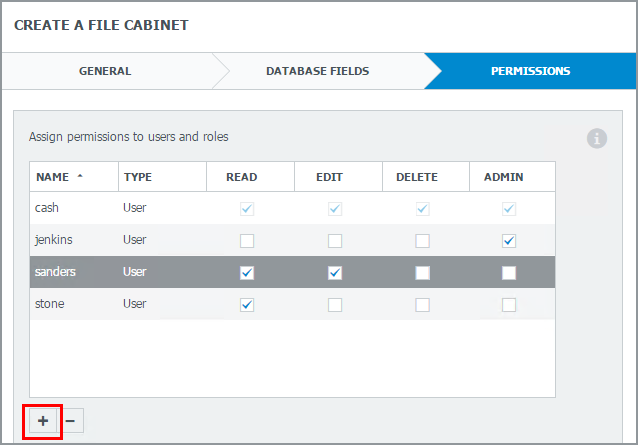Check Edit permission for jenkins

(x=335, y=241)
